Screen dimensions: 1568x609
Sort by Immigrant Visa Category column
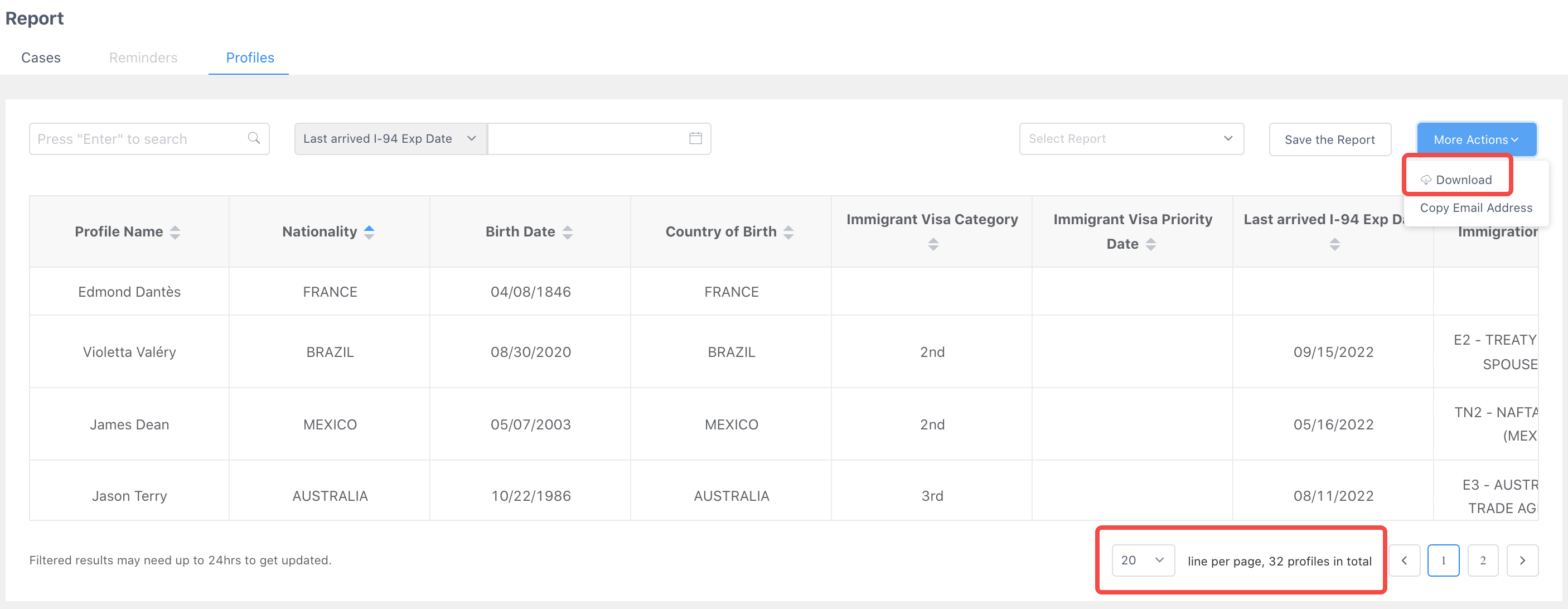933,244
